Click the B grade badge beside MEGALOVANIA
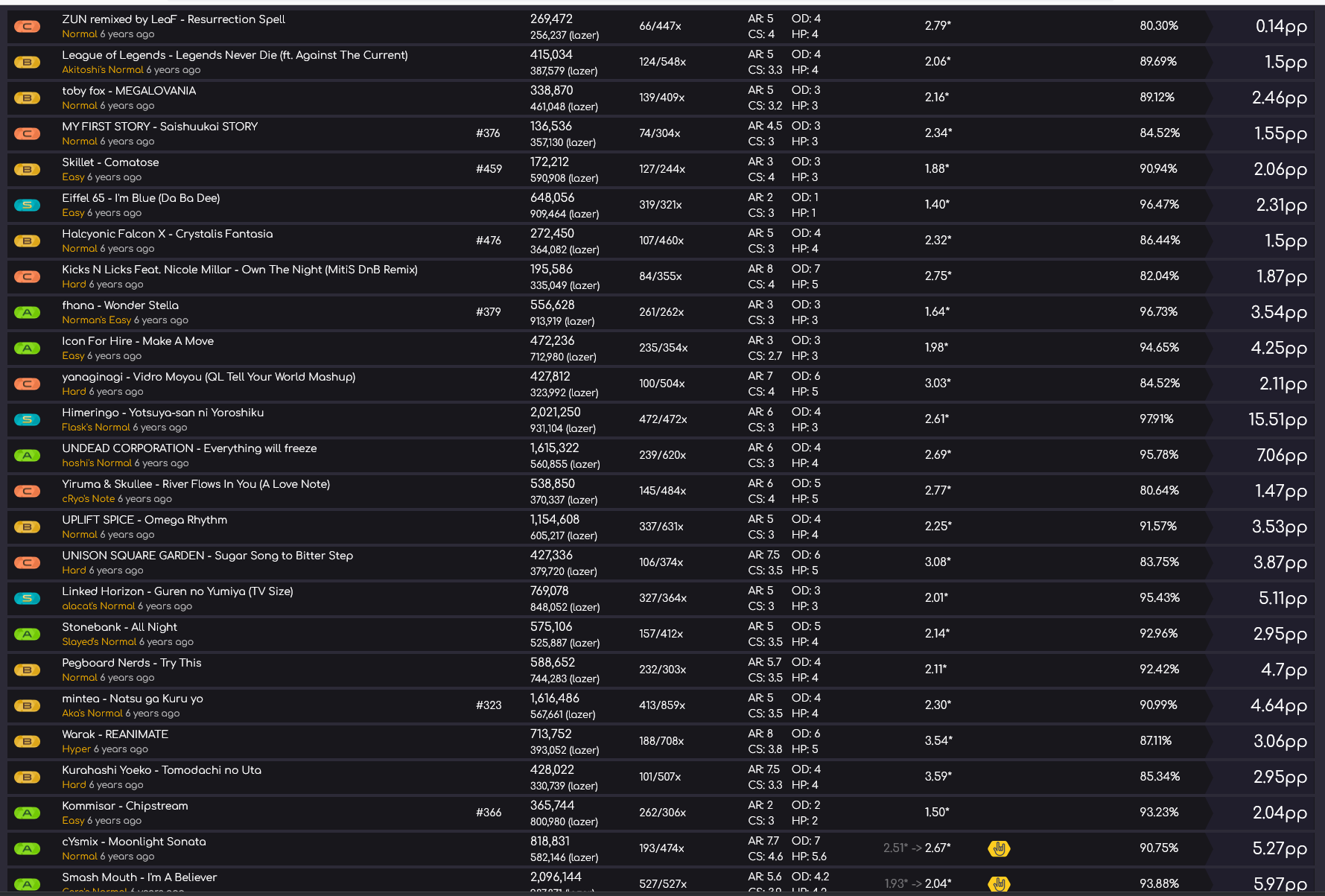The width and height of the screenshot is (1325, 896). 28,98
